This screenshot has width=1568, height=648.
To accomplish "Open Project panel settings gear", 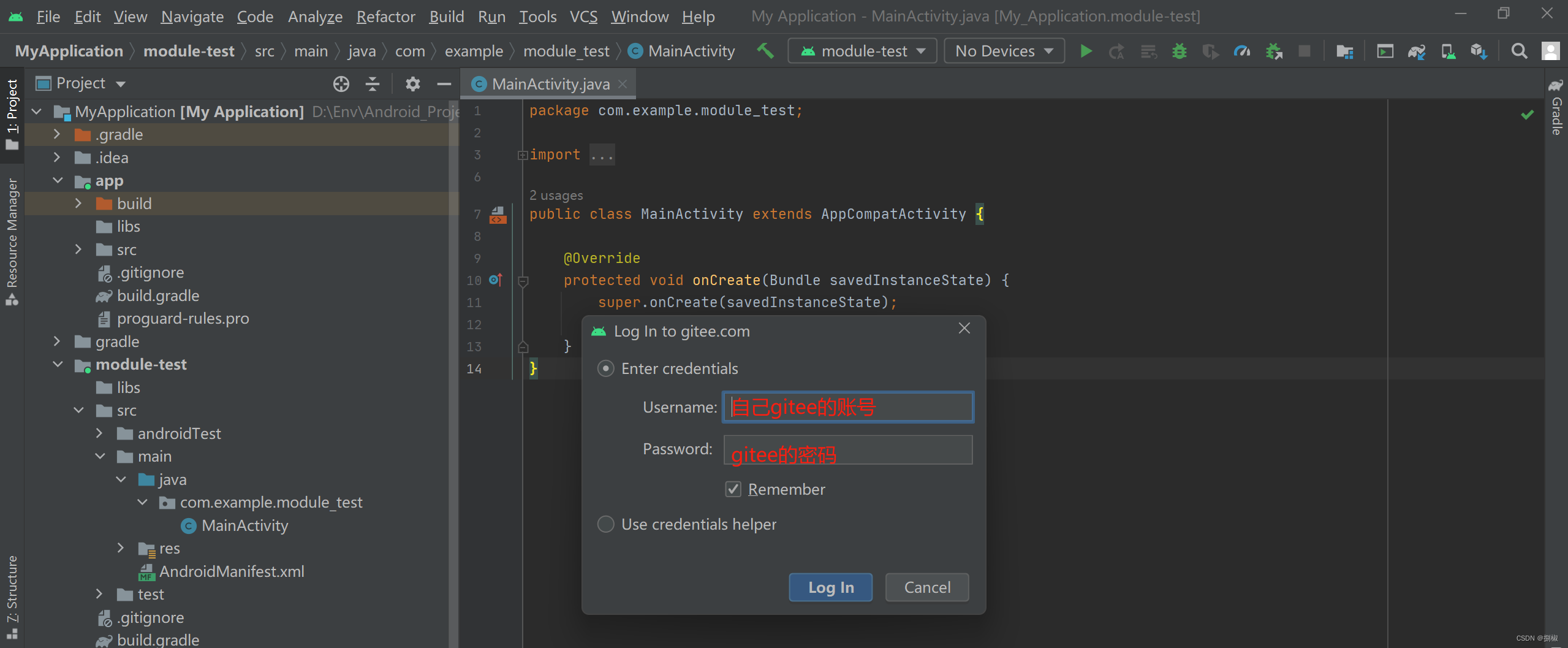I will click(413, 83).
